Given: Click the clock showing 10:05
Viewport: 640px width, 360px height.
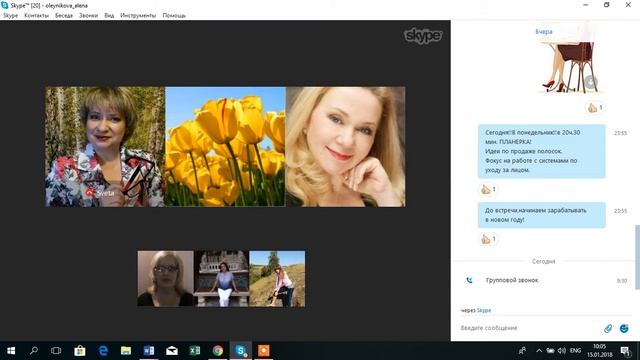Looking at the screenshot, I should [600, 351].
